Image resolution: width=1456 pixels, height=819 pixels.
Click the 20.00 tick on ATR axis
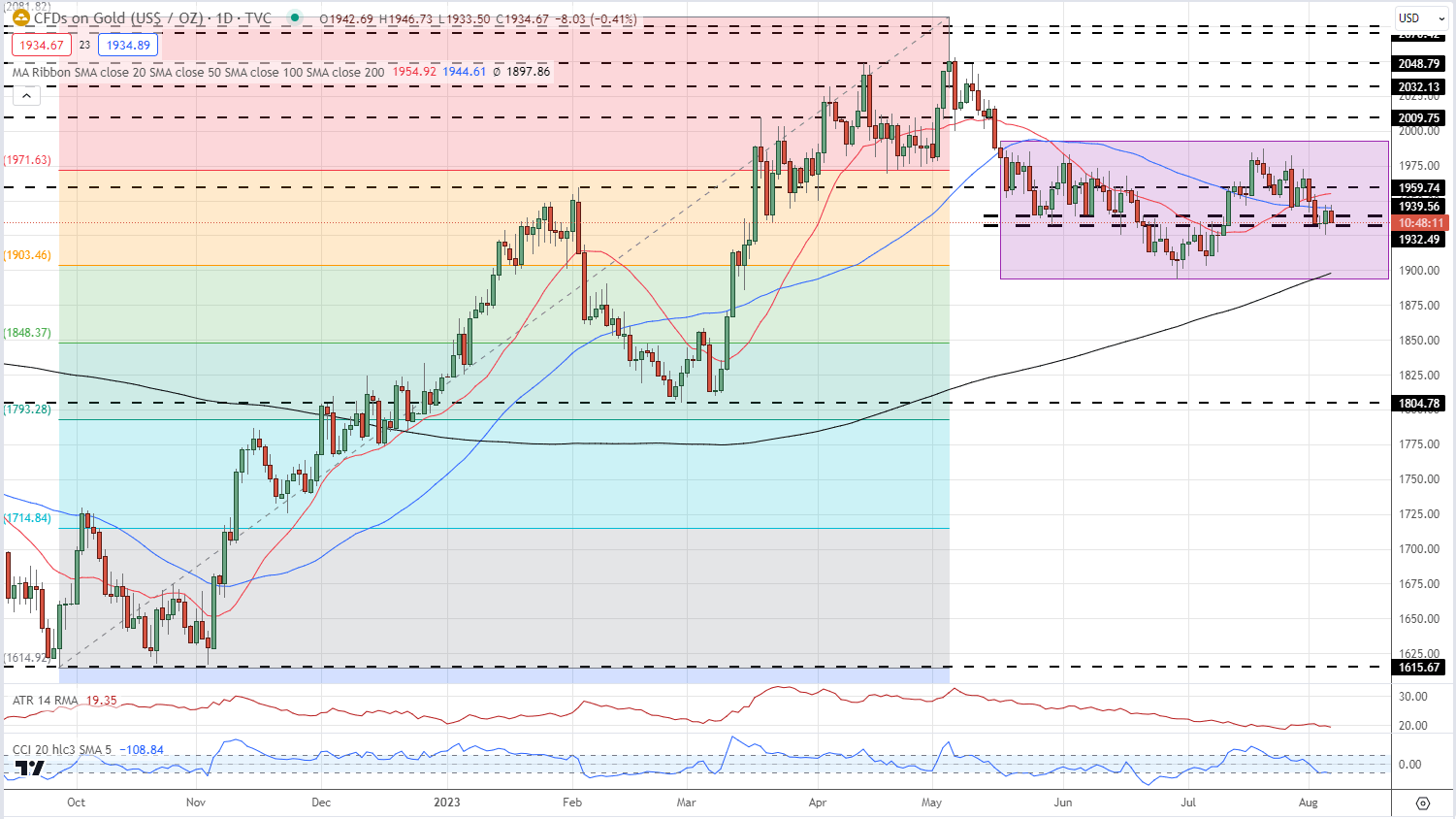pyautogui.click(x=1412, y=726)
